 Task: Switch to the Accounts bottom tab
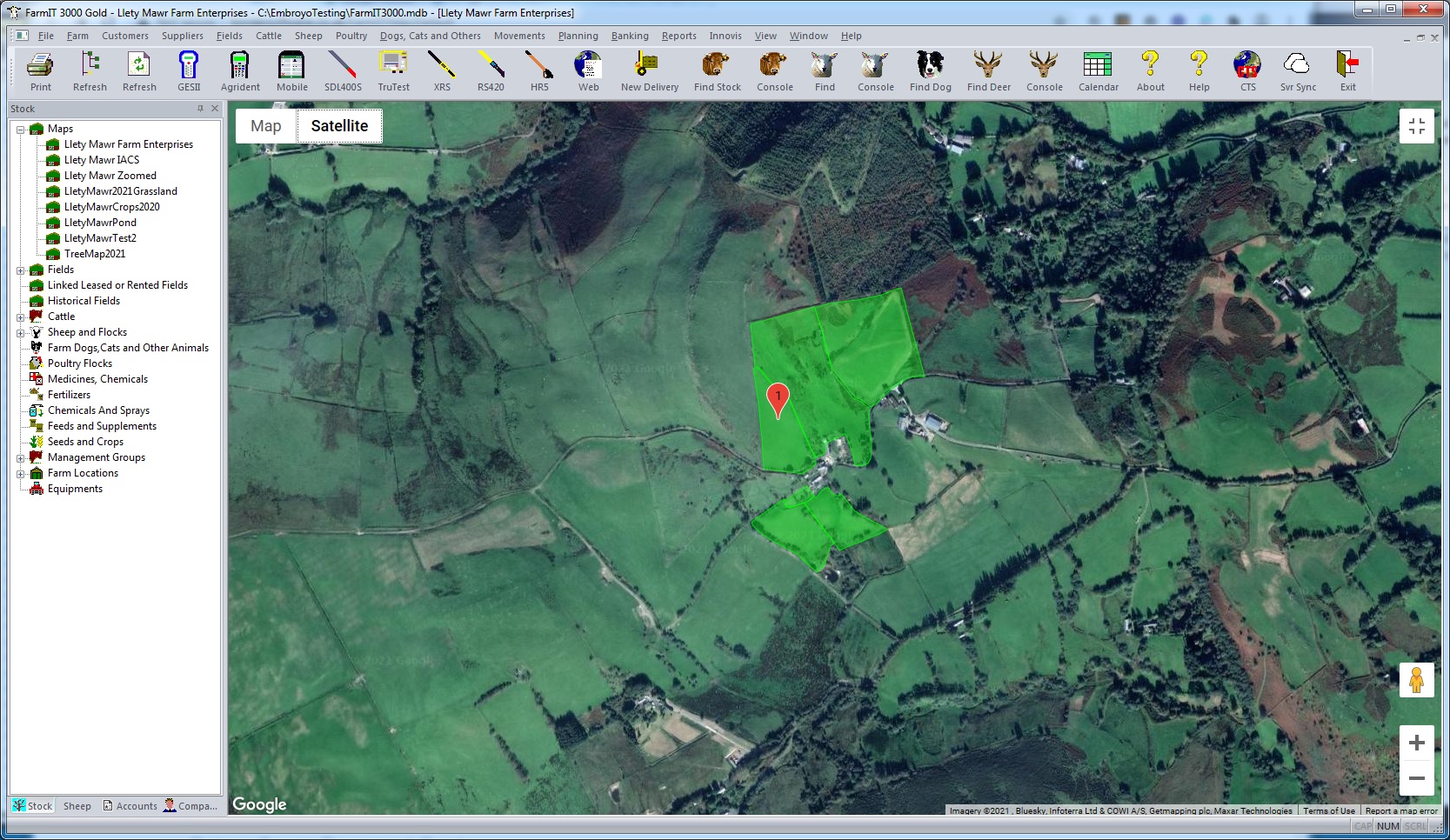click(x=130, y=806)
